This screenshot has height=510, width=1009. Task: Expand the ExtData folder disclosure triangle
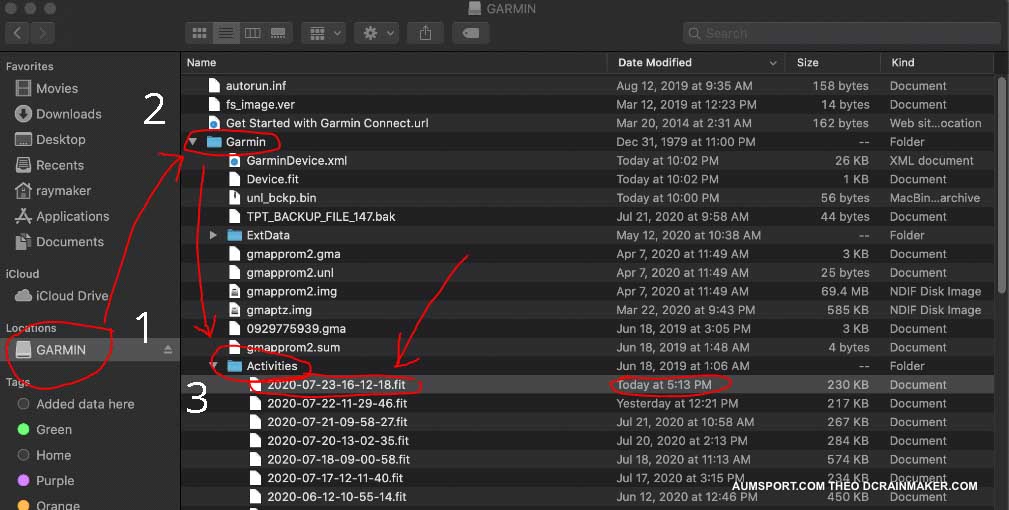(x=213, y=235)
